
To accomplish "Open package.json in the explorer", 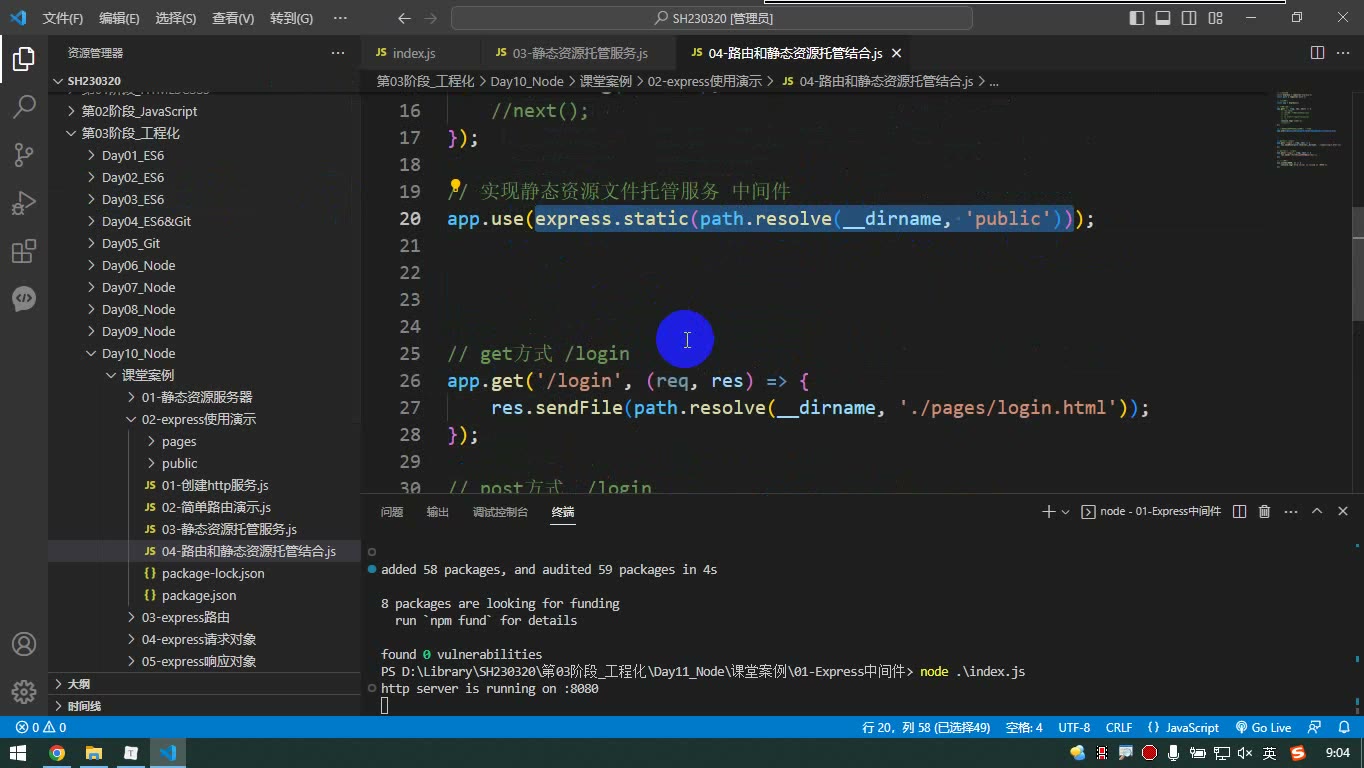I will [204, 595].
